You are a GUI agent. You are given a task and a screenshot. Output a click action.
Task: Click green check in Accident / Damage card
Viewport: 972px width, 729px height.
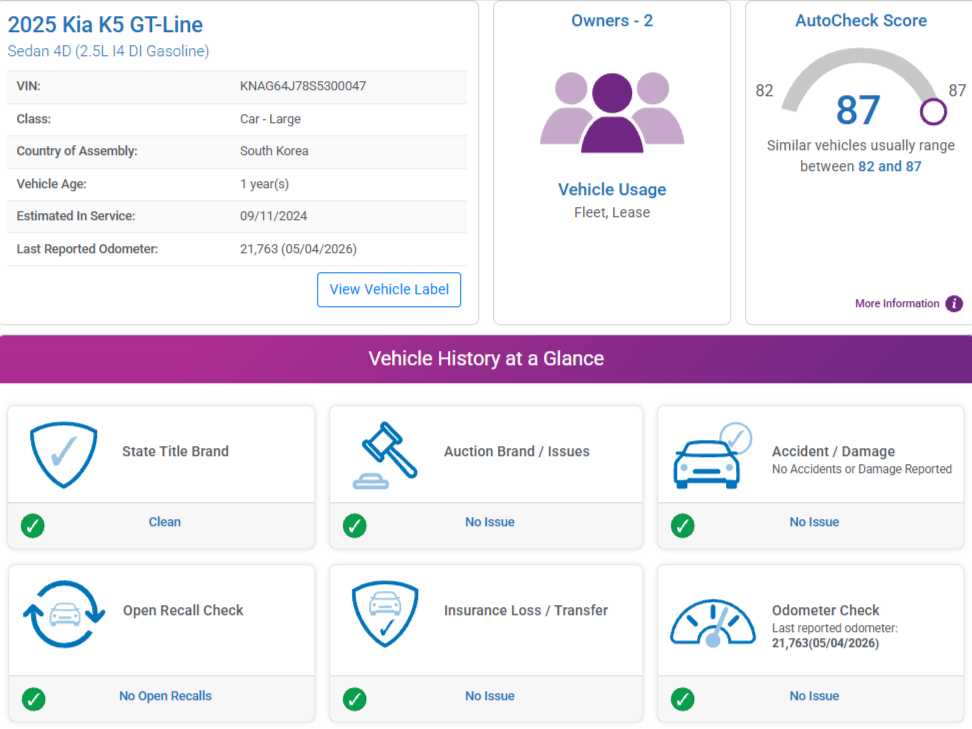click(x=683, y=526)
